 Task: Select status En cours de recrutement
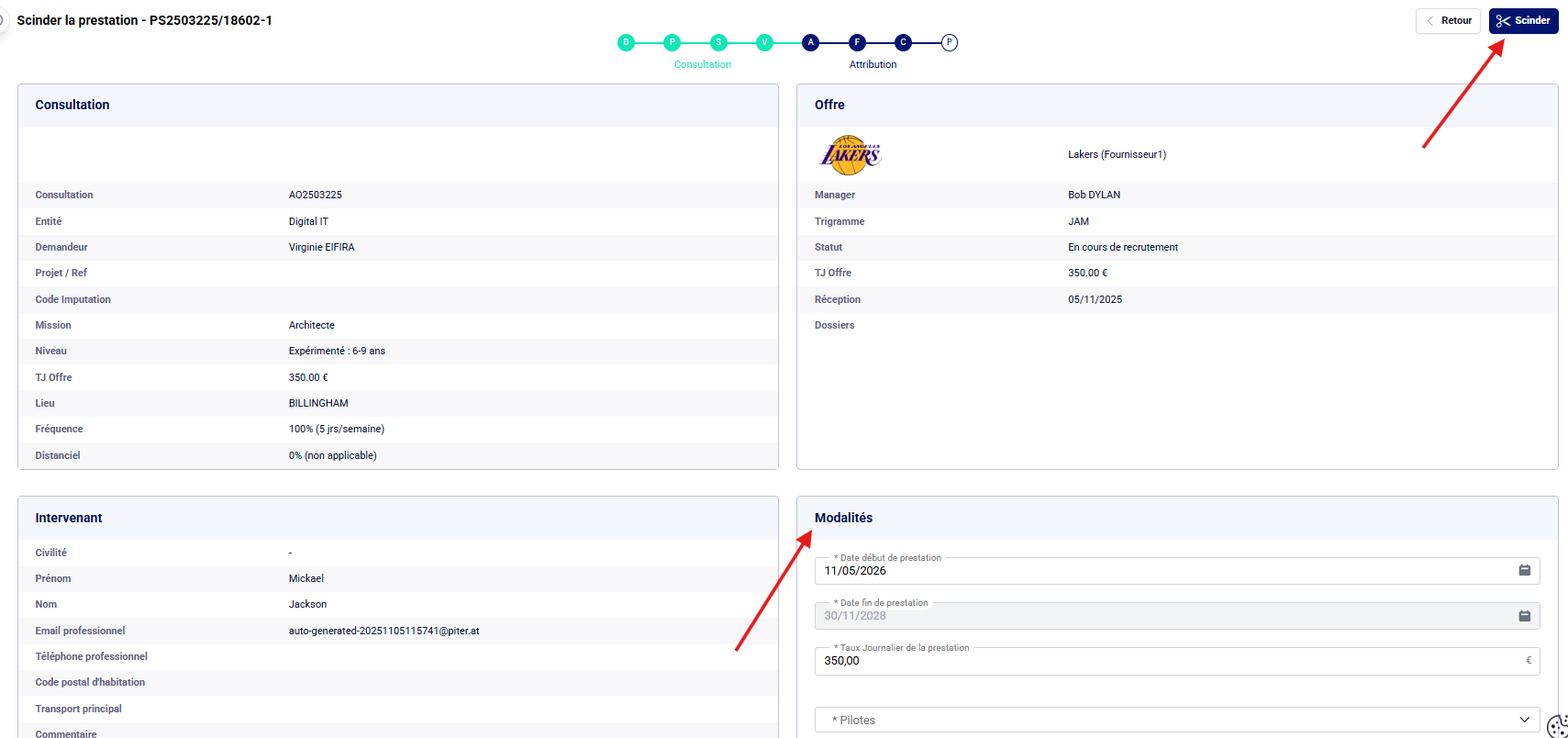(1123, 247)
